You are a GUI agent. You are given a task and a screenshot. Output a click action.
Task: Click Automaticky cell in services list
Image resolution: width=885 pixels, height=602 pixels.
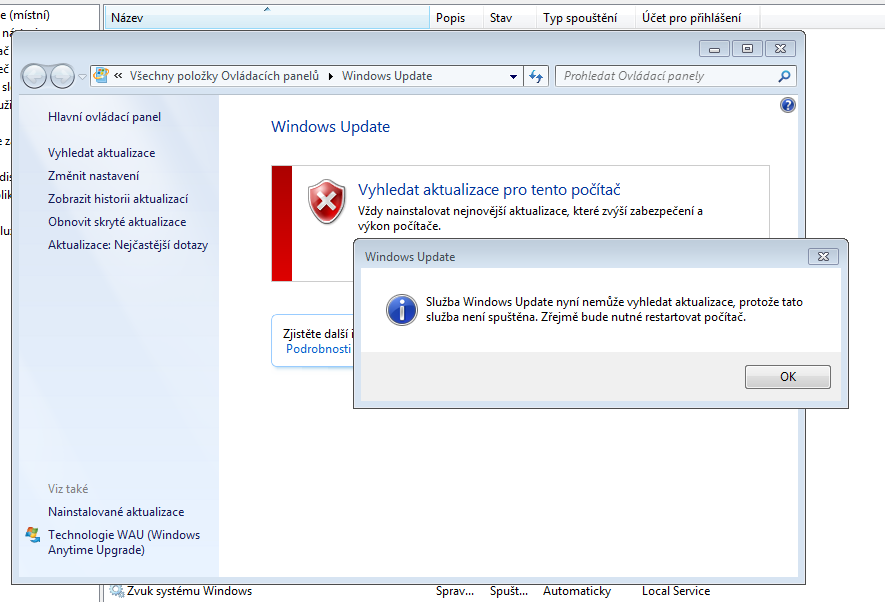point(577,591)
